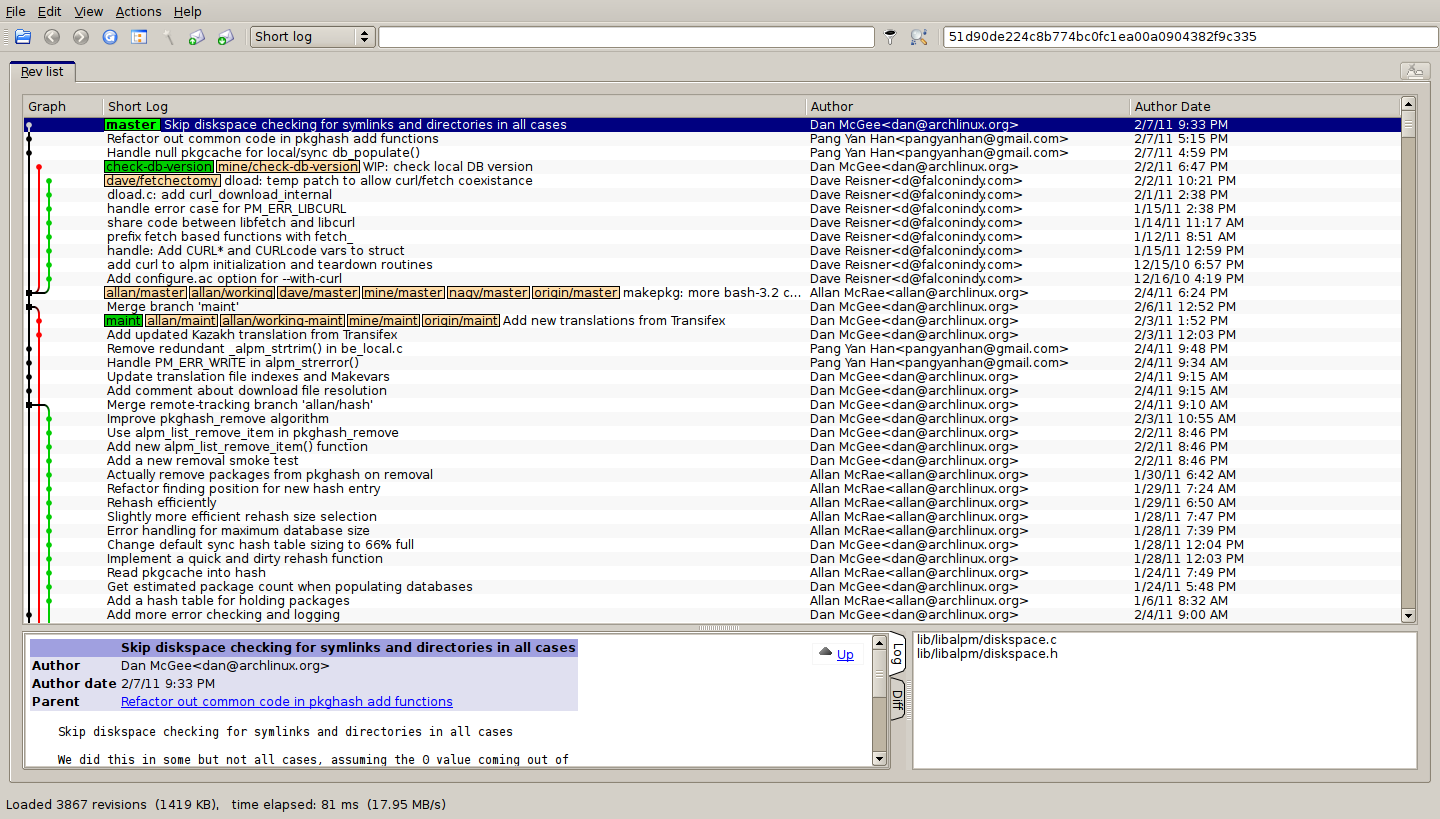Click the search text input field
This screenshot has width=1440, height=819.
tap(626, 37)
